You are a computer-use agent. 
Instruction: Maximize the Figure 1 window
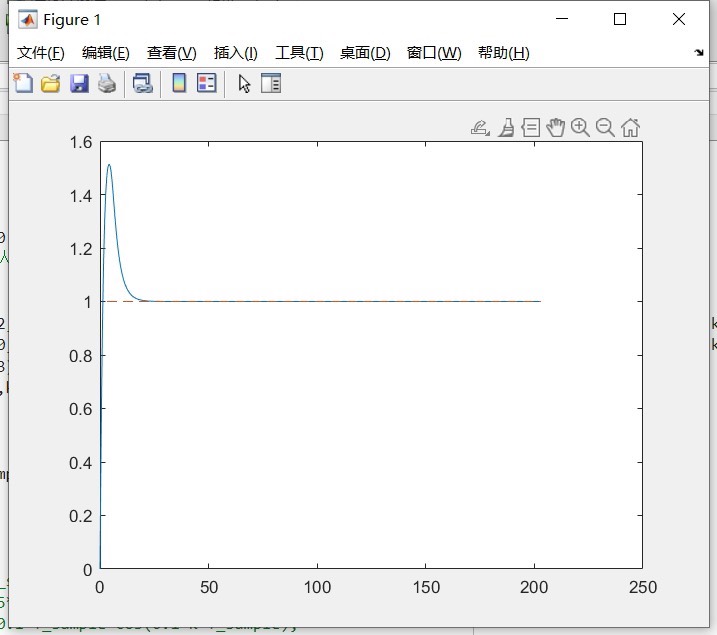620,19
